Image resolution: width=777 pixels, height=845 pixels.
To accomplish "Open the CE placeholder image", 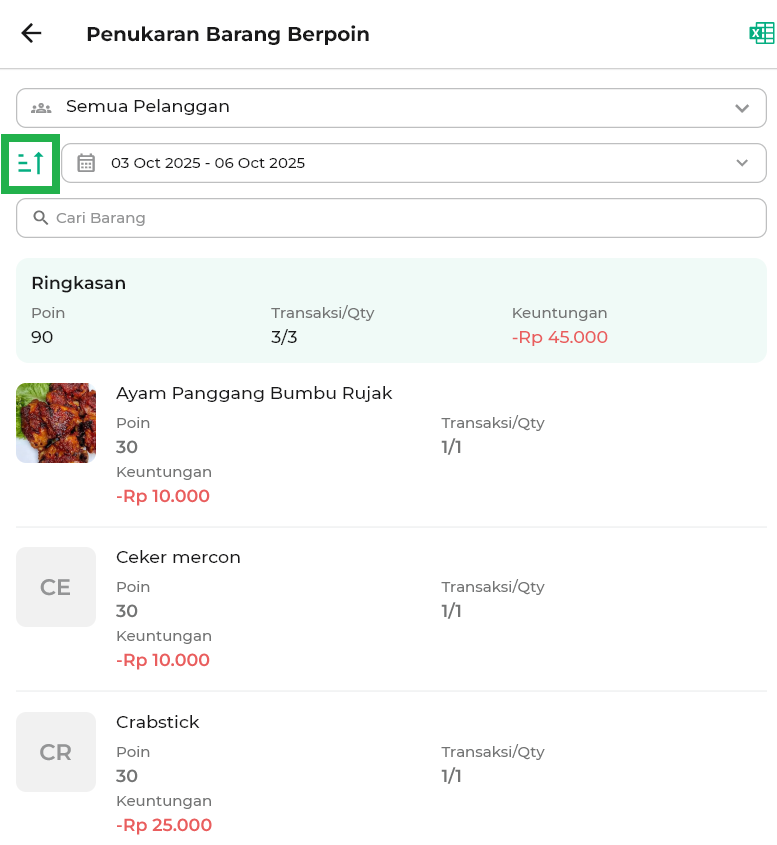I will click(x=56, y=587).
